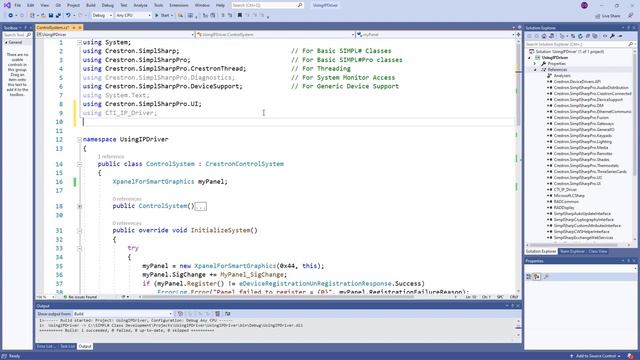Click the 1 reference CodeLens link above ControlSystem class
The image size is (640, 360).
click(x=111, y=156)
